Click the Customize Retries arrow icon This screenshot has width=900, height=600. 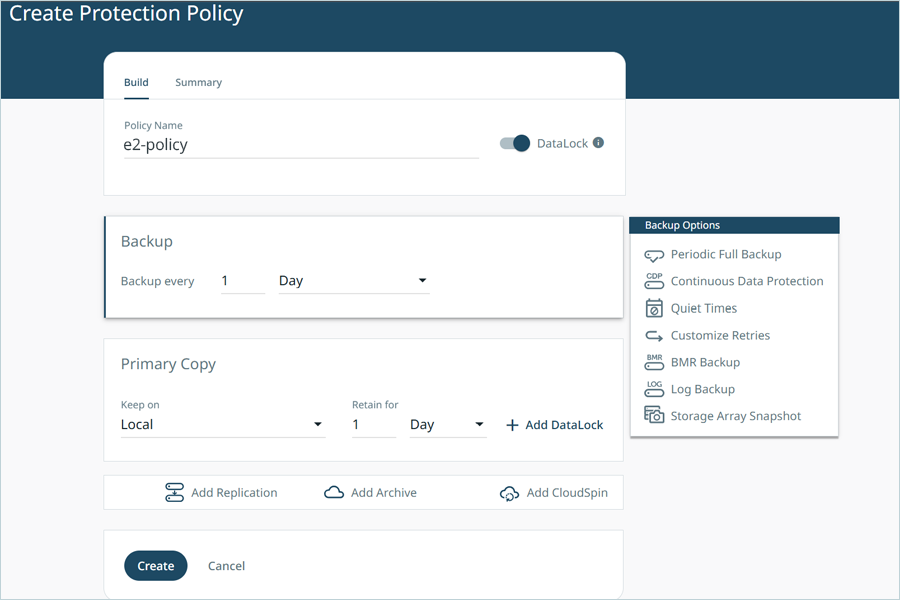(x=654, y=335)
